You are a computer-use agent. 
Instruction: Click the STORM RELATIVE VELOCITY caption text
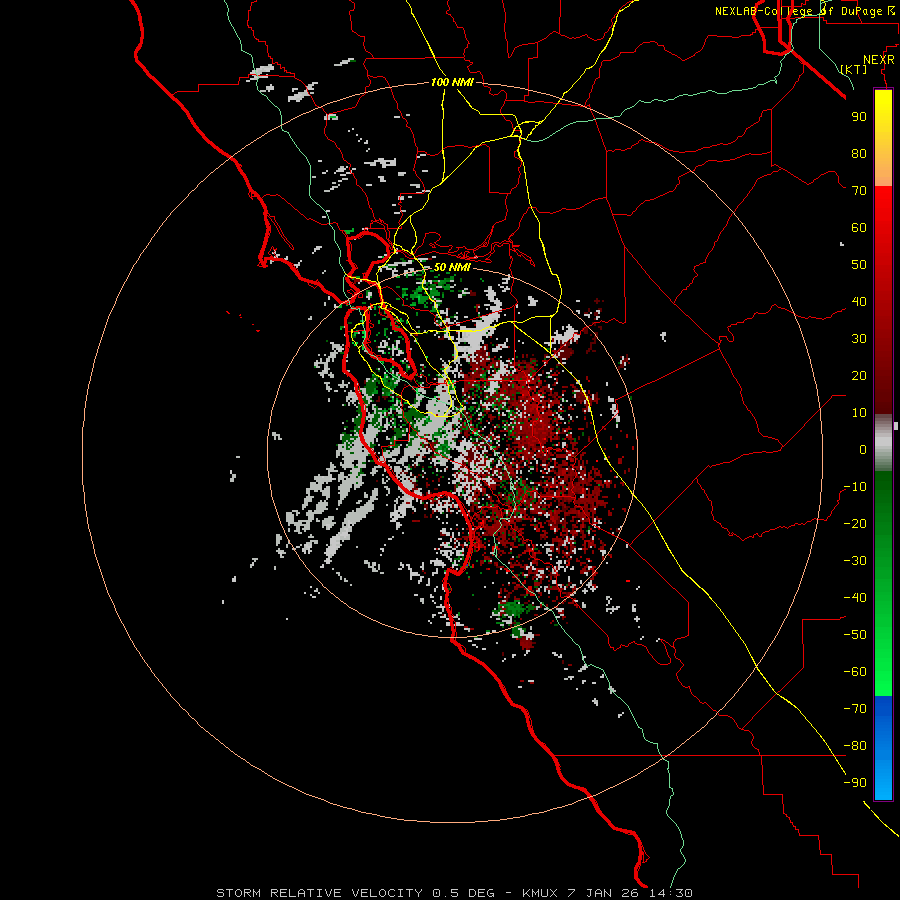[320, 893]
